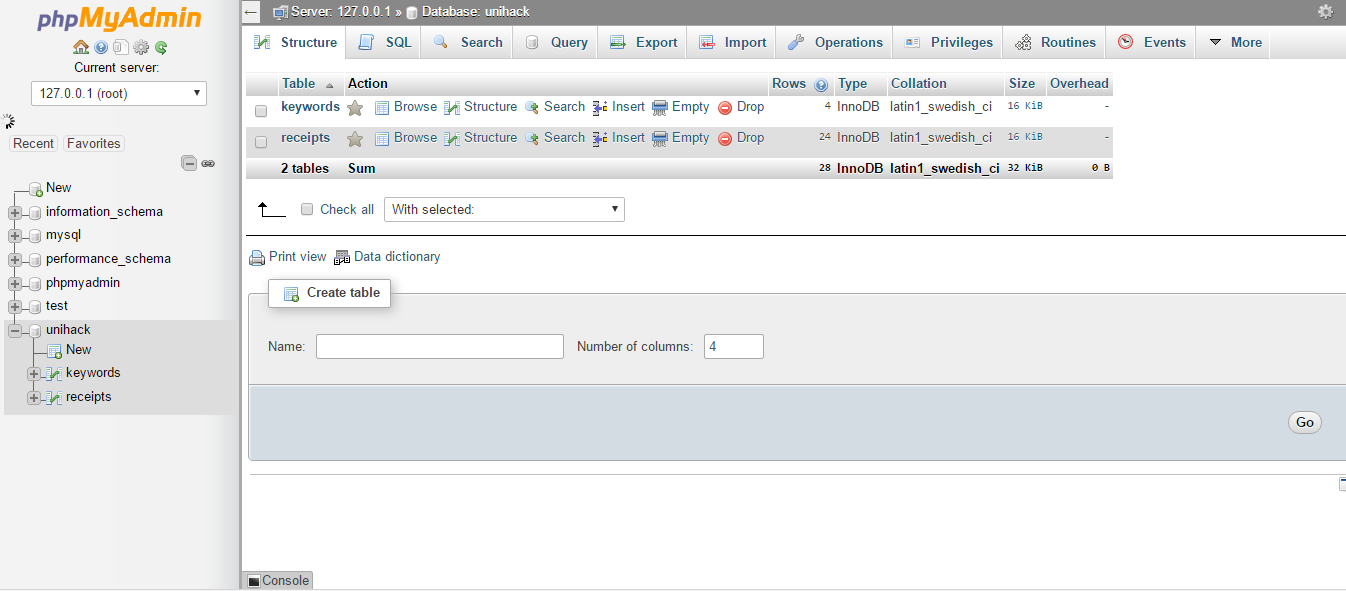Screen dimensions: 1346x591
Task: Tick the receipts table checkbox
Action: tap(261, 141)
